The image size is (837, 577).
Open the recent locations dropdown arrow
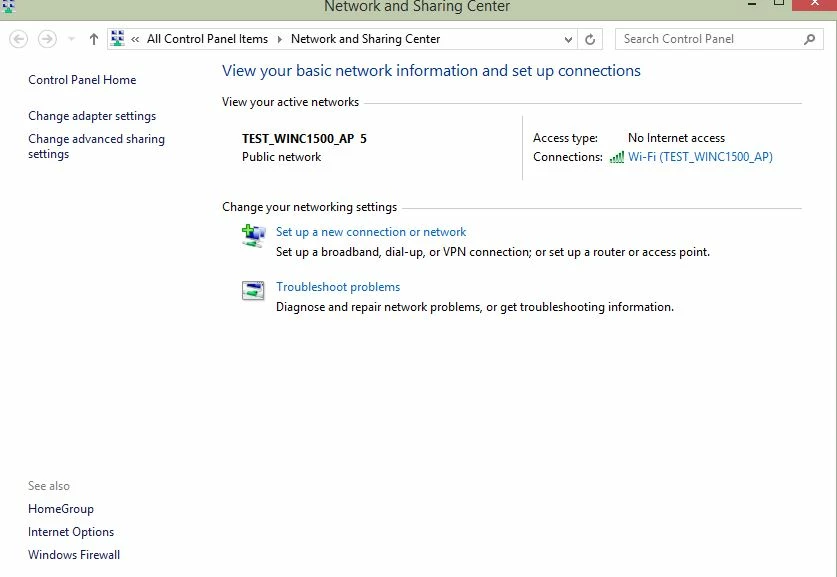click(71, 39)
